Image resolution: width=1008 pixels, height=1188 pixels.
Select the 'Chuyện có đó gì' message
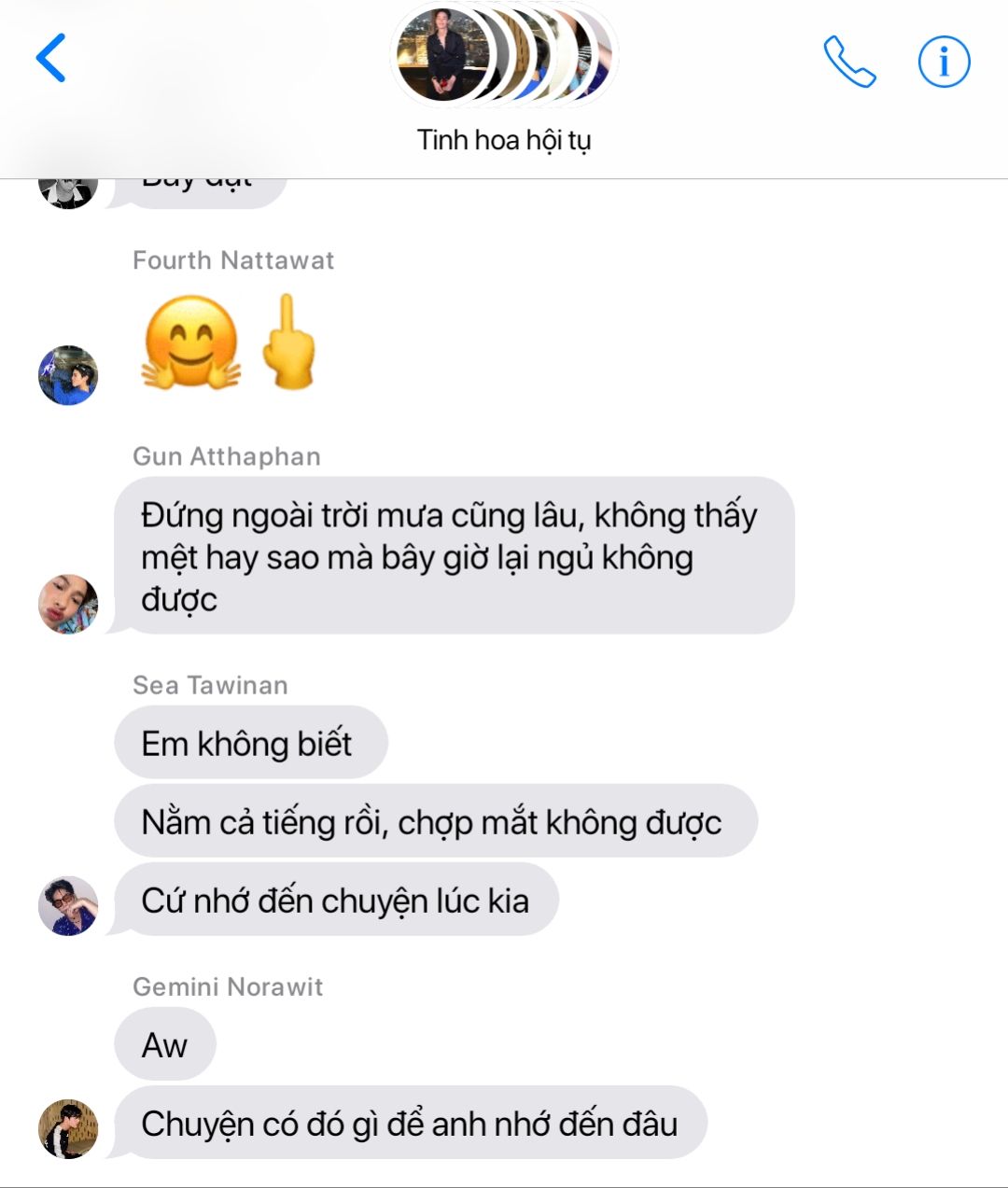click(x=411, y=1123)
